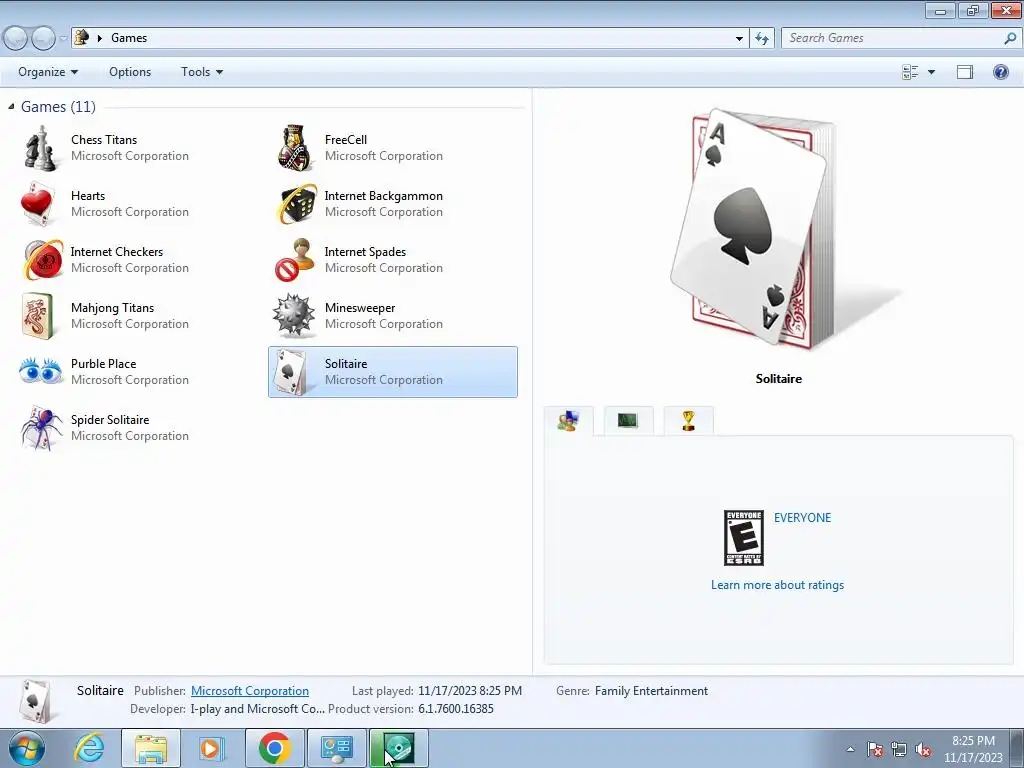Viewport: 1024px width, 768px height.
Task: Open the Organize dropdown menu
Action: 48,72
